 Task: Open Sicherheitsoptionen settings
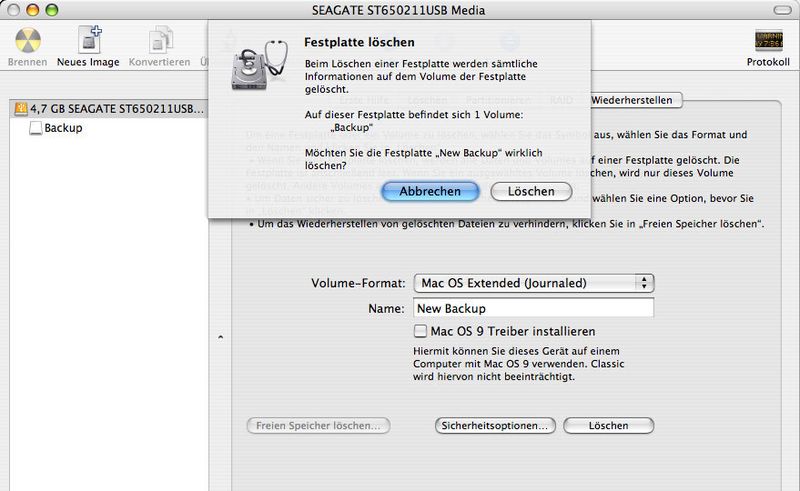coord(495,426)
